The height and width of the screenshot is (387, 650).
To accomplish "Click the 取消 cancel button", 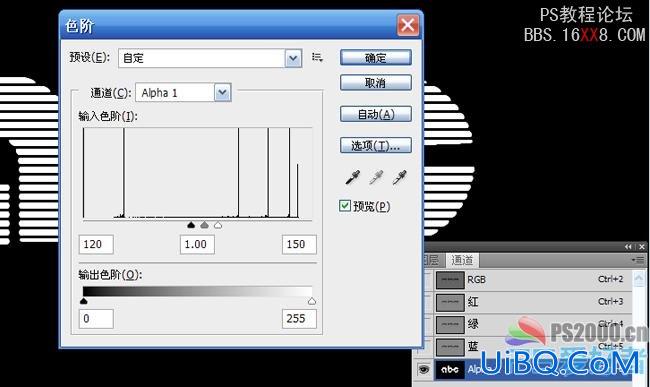I will coord(376,82).
